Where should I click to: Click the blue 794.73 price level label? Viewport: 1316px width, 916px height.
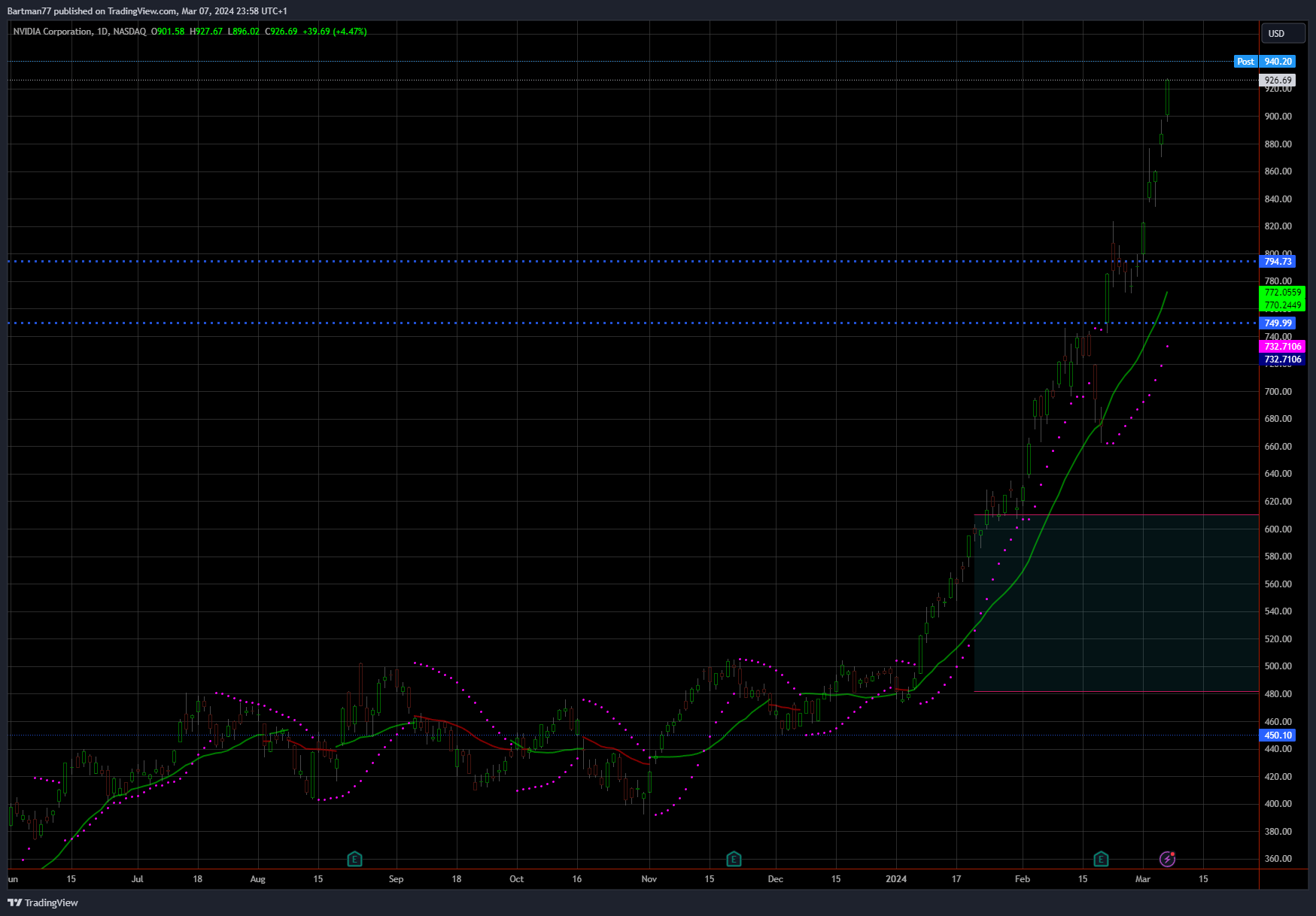point(1278,262)
